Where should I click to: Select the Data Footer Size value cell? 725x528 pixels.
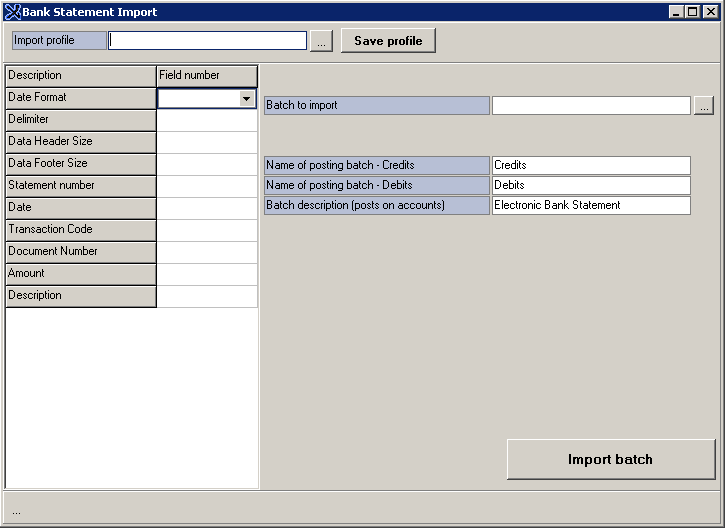click(x=207, y=164)
